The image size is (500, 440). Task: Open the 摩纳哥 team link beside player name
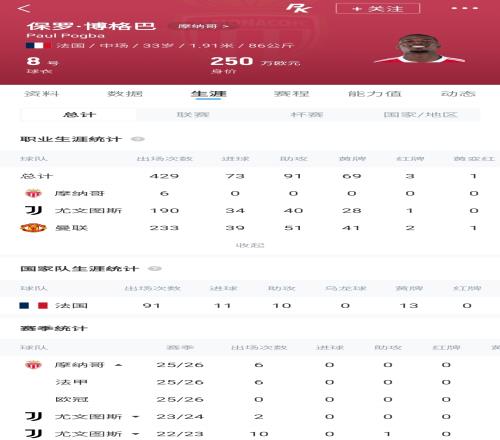coord(203,26)
